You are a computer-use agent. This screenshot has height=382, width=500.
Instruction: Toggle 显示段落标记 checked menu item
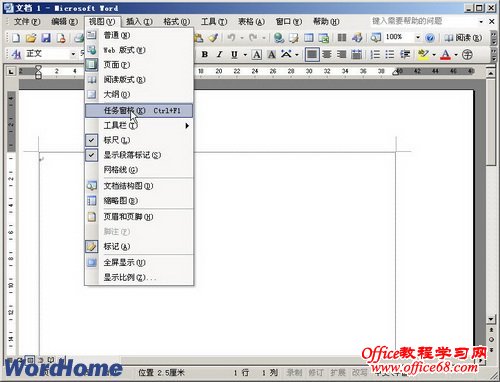(x=139, y=155)
